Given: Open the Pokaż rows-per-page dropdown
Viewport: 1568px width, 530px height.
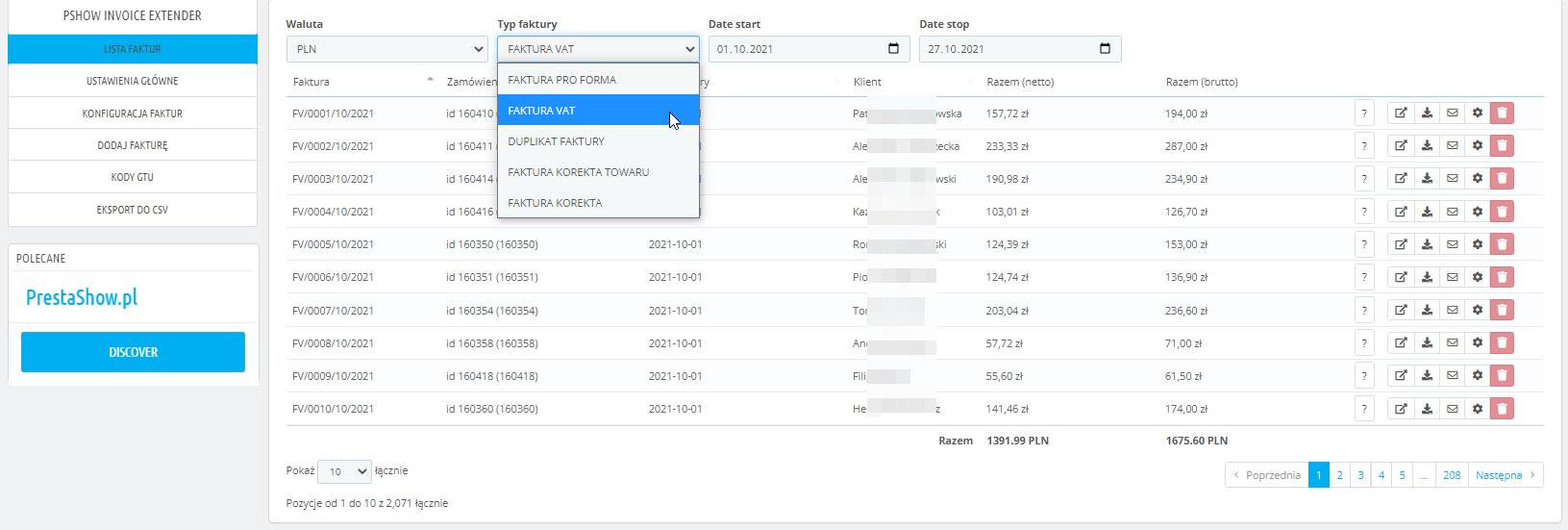Looking at the screenshot, I should 344,471.
